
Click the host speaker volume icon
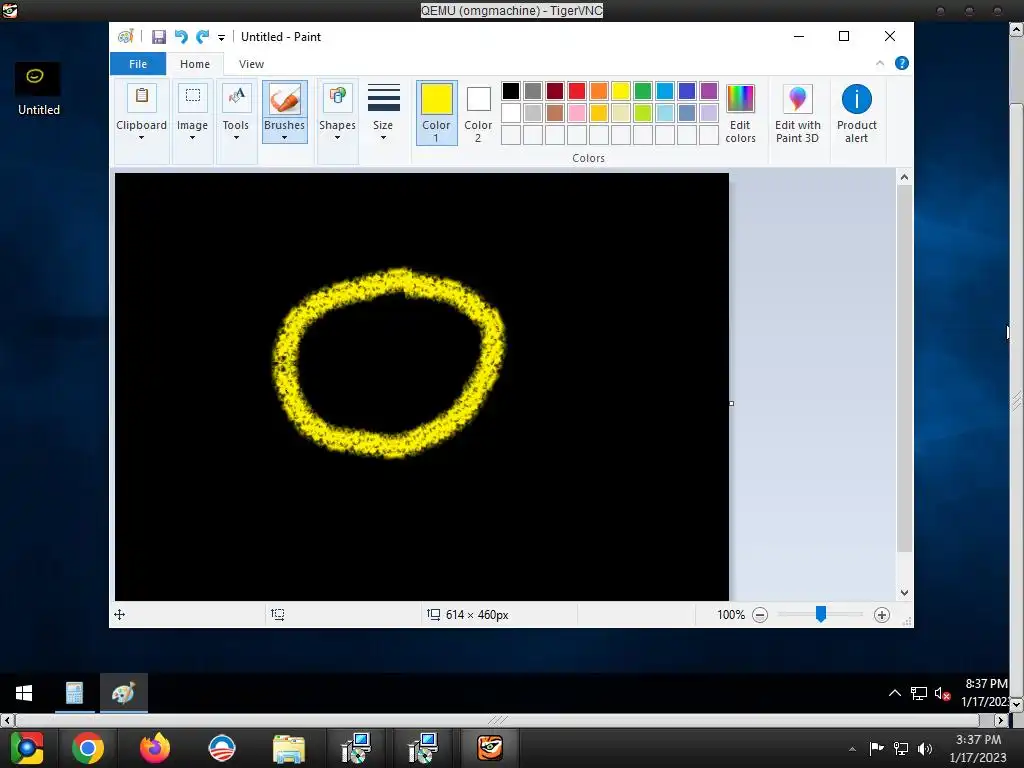click(x=925, y=748)
